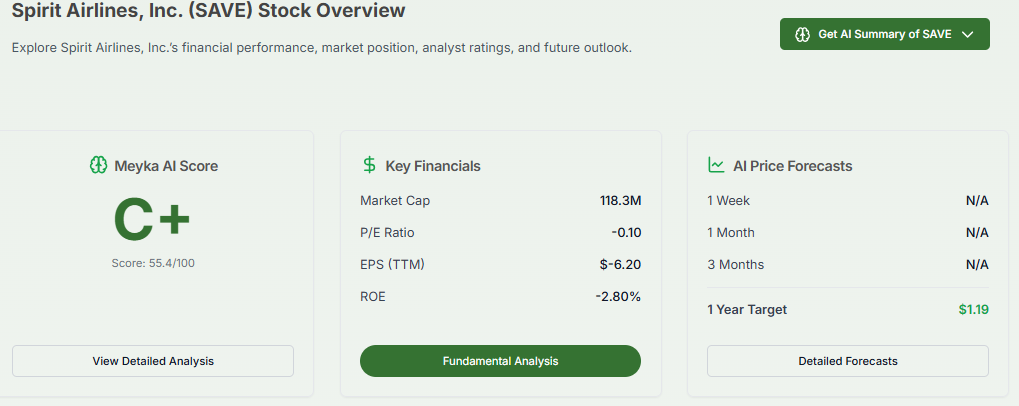
Task: Click the 1 Year Target price $1.19
Action: pos(973,310)
